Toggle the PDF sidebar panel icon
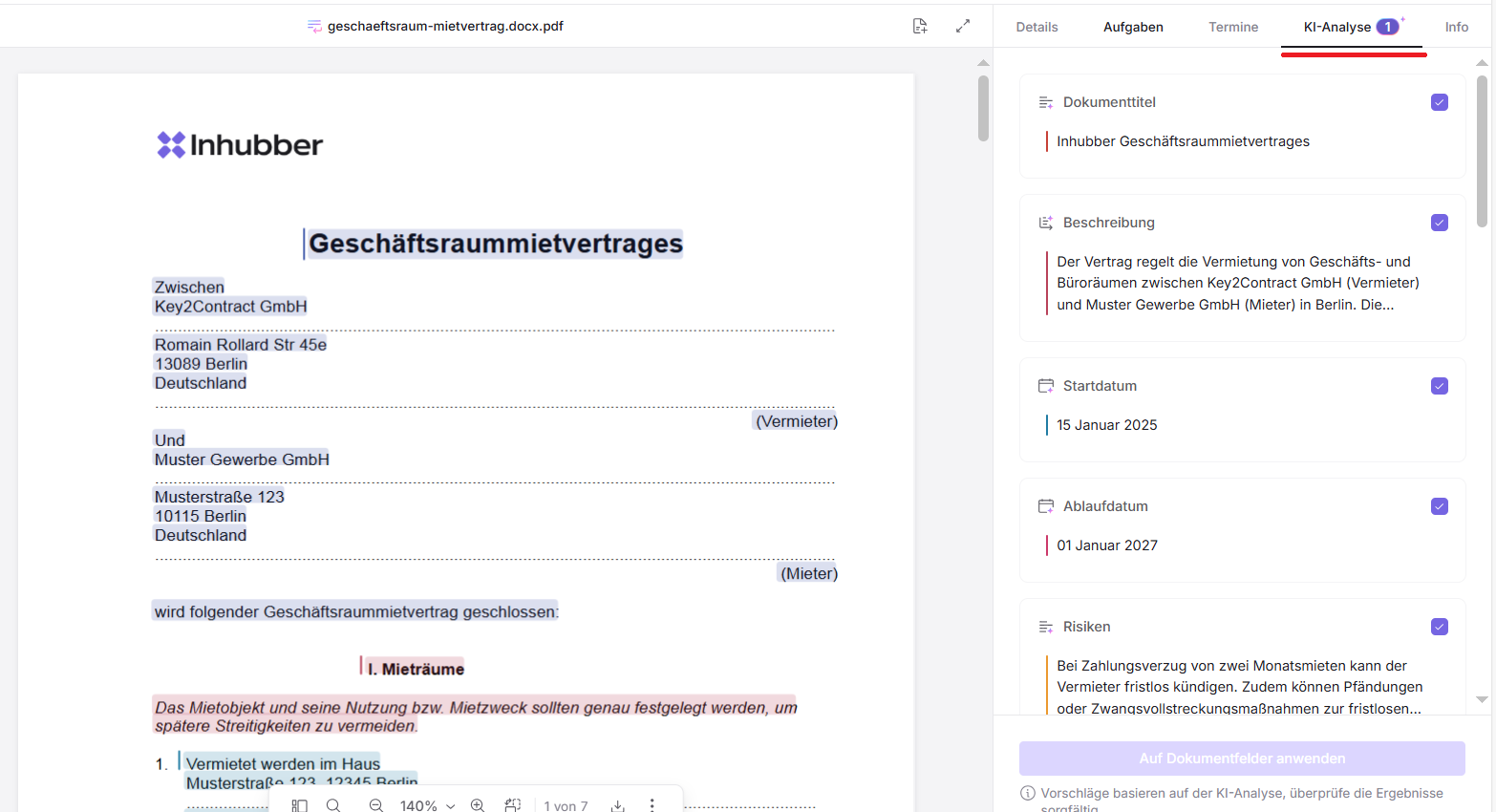1496x812 pixels. (x=300, y=805)
